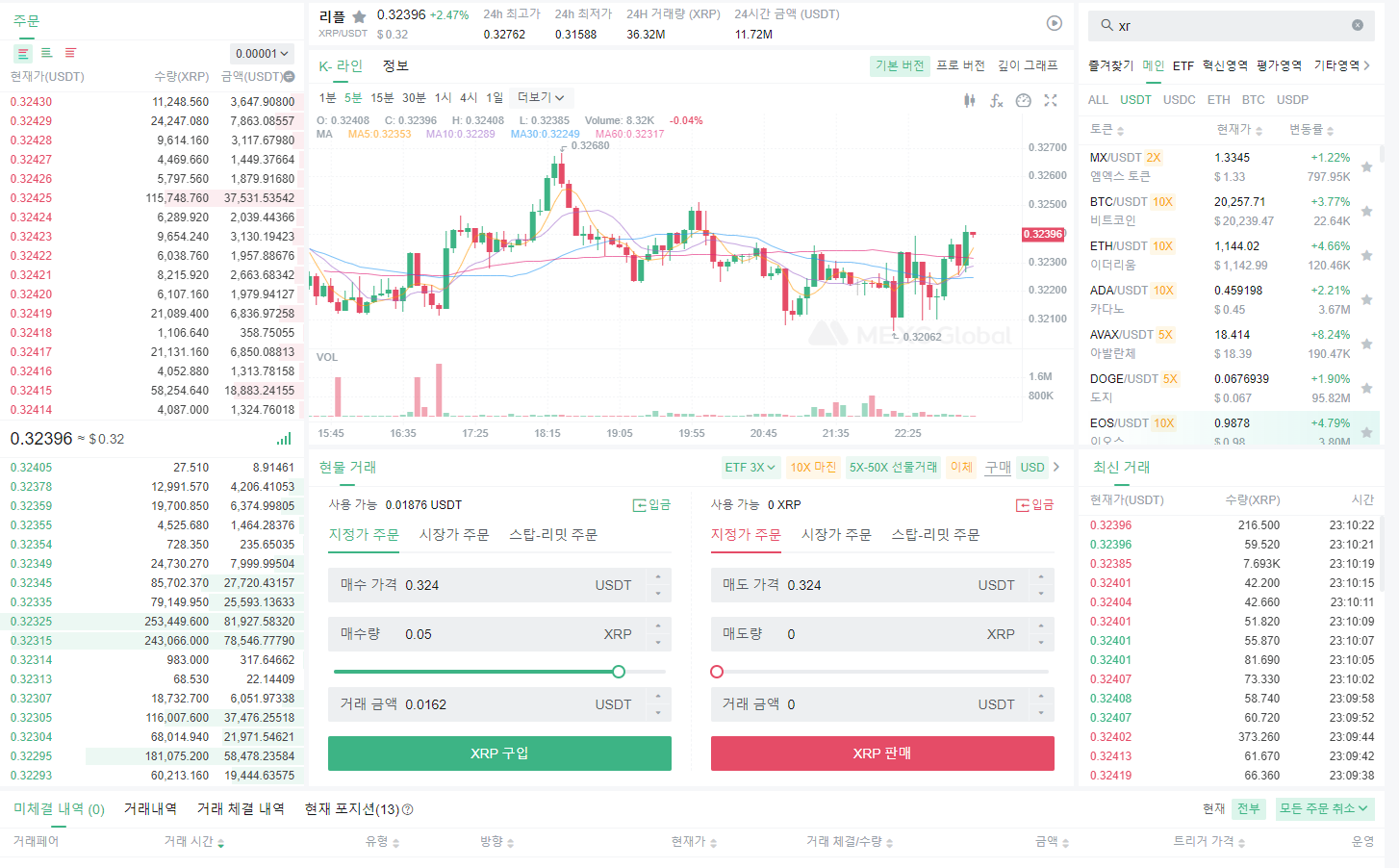Sort open orders by 방향

(497, 842)
